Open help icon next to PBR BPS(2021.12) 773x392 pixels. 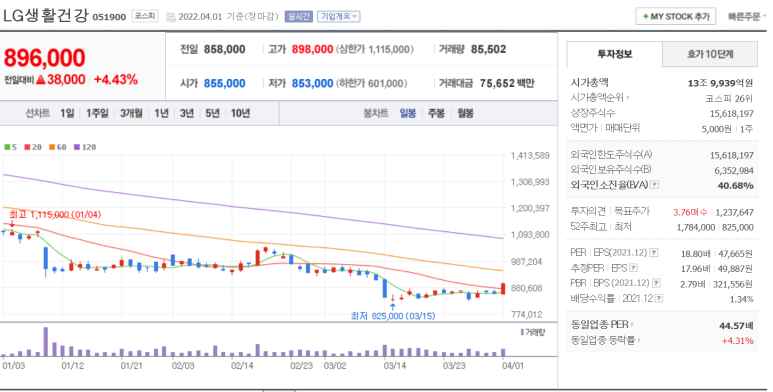click(x=656, y=284)
